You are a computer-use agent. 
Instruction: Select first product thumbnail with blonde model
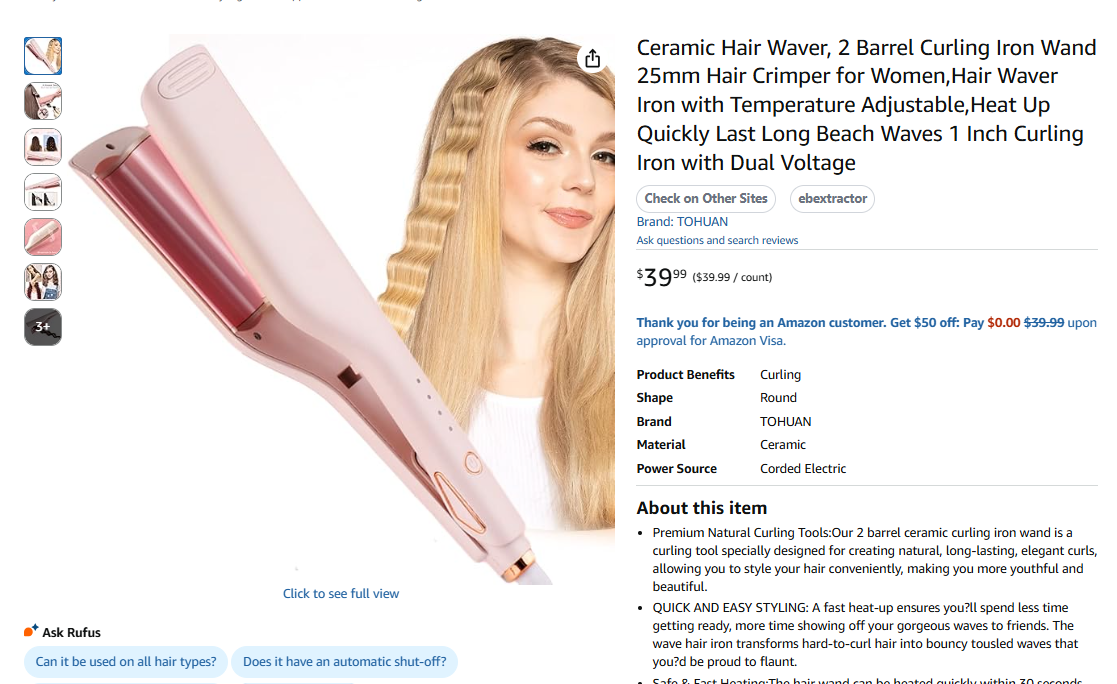tap(43, 56)
